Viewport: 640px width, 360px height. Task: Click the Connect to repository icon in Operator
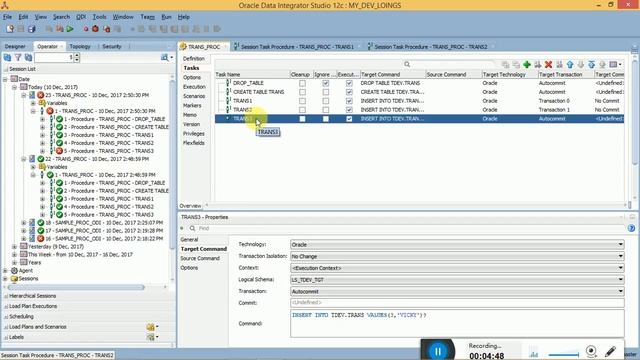(x=166, y=58)
